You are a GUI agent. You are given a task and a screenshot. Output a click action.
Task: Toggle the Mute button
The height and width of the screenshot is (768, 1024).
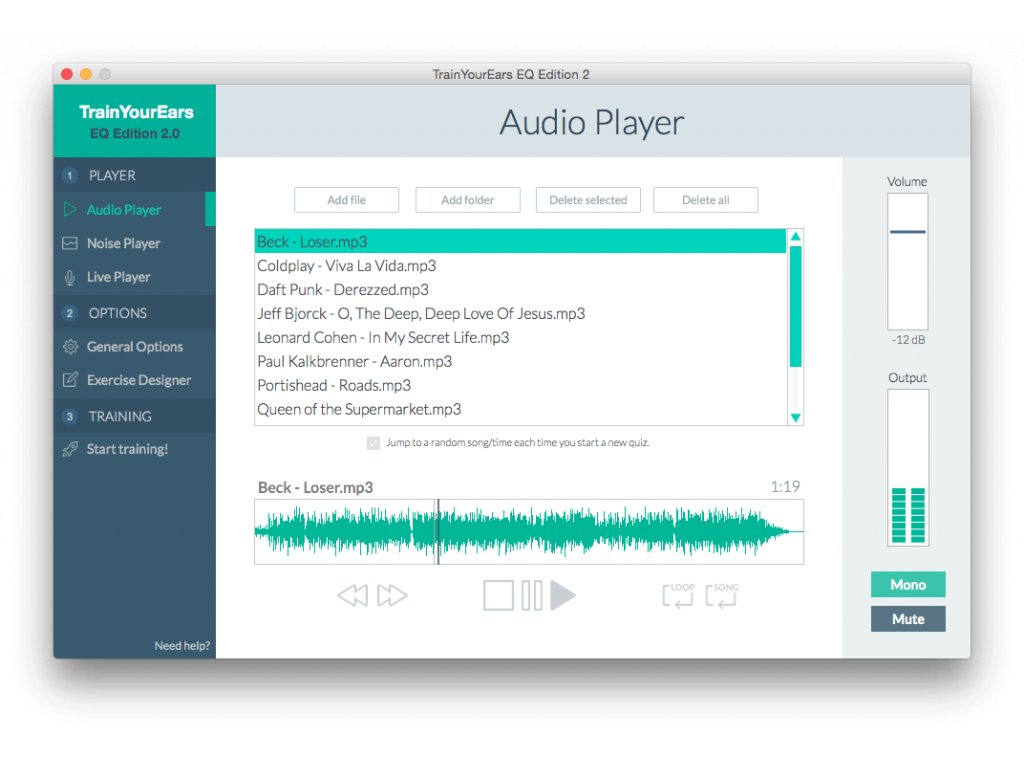pos(908,619)
